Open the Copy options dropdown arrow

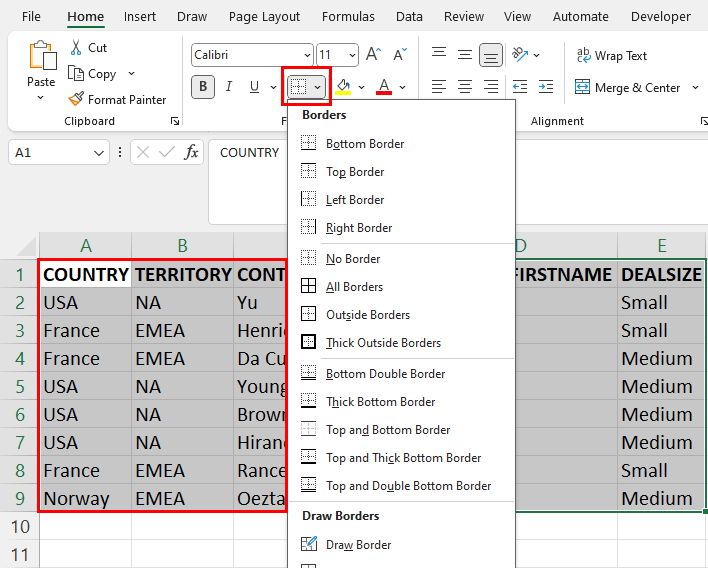coord(131,73)
